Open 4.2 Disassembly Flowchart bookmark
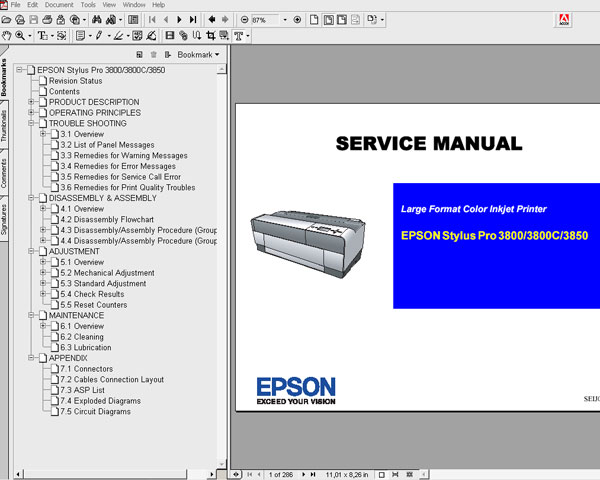Viewport: 600px width, 480px height. click(107, 219)
